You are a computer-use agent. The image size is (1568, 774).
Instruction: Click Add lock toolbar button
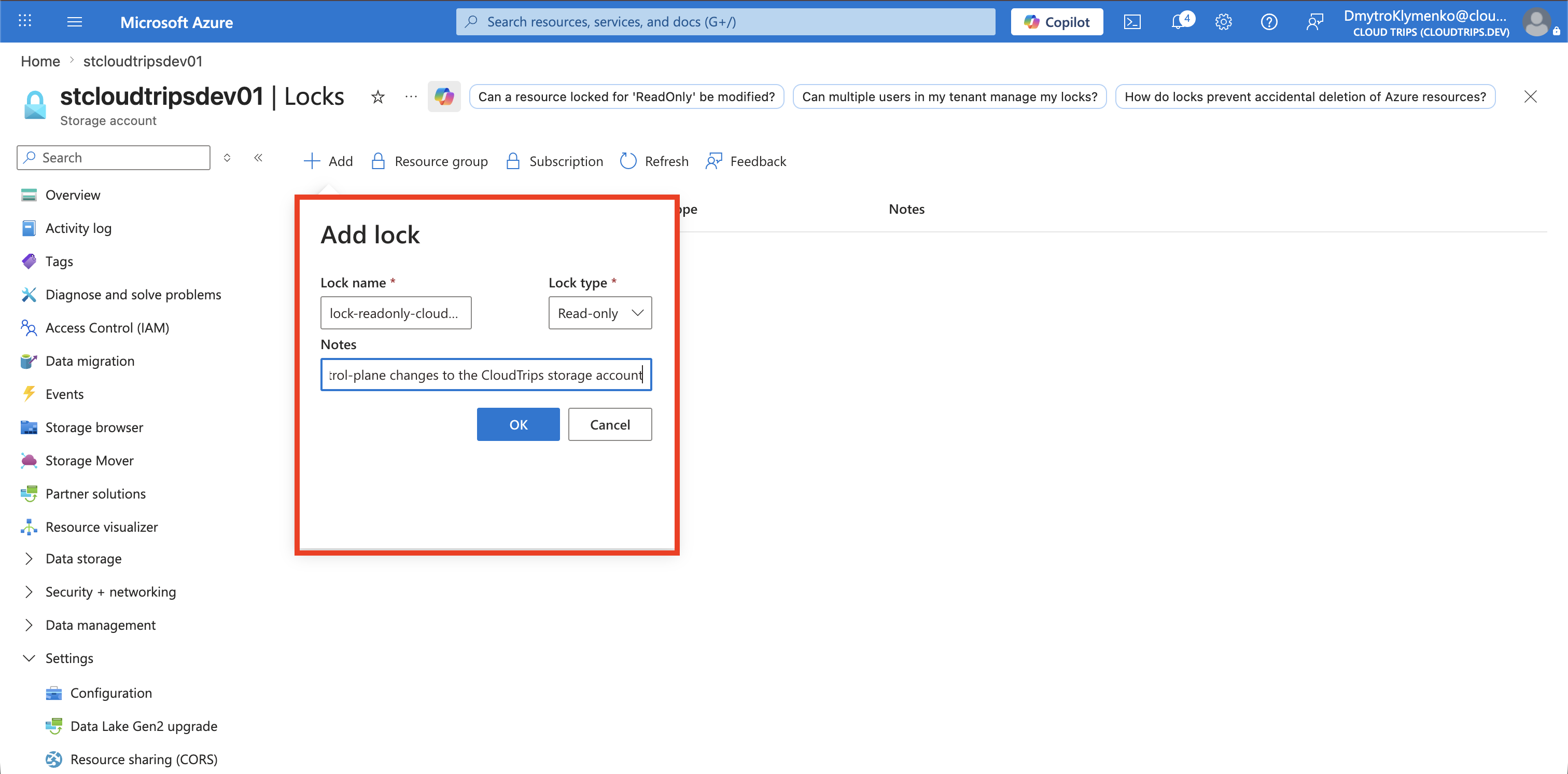pos(328,161)
